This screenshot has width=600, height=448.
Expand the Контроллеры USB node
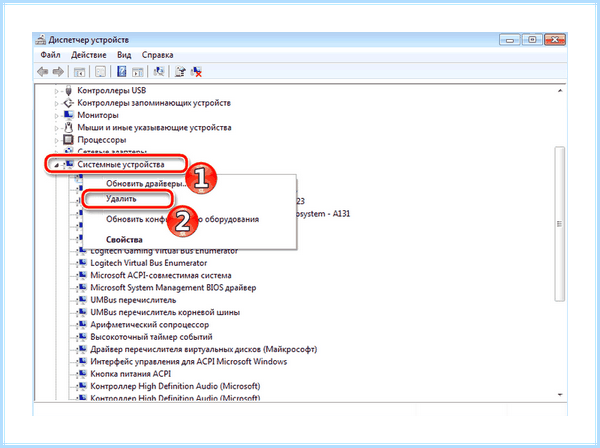pos(56,91)
